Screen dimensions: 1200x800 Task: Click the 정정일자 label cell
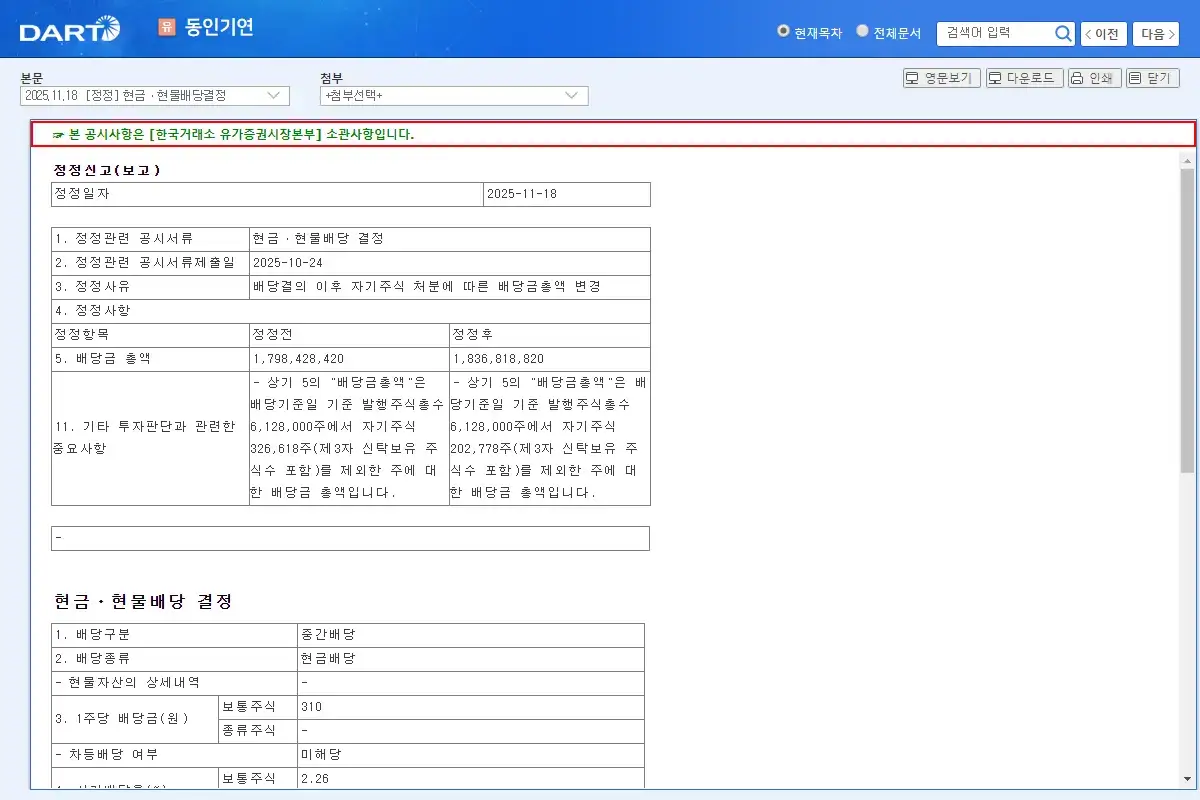[x=267, y=194]
